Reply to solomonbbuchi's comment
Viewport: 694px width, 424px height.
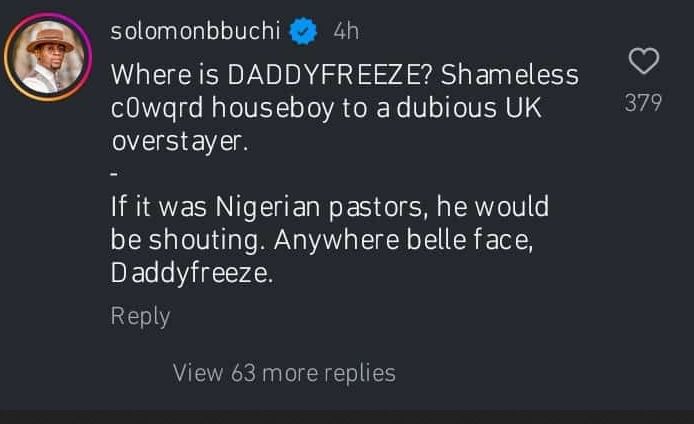coord(140,316)
